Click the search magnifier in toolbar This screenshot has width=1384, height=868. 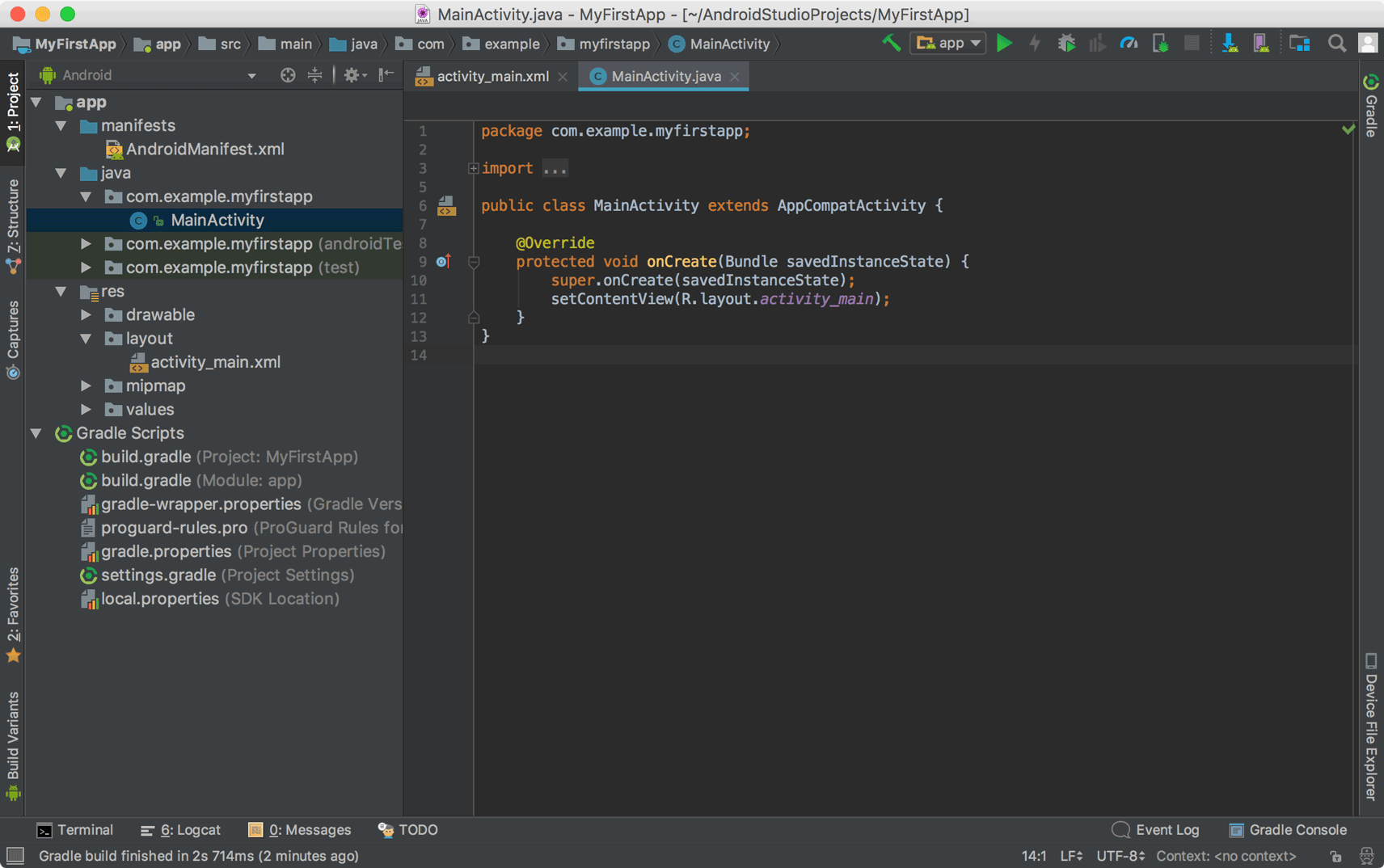[1336, 44]
